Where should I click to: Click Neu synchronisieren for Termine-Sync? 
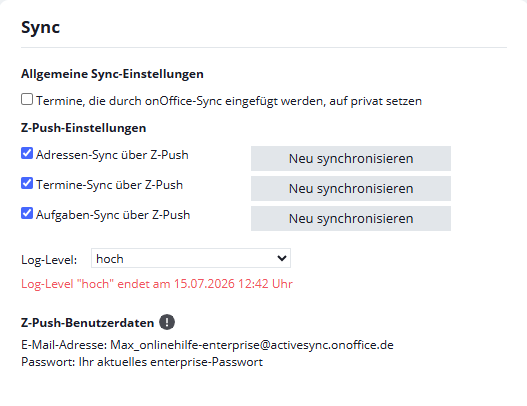pyautogui.click(x=351, y=188)
